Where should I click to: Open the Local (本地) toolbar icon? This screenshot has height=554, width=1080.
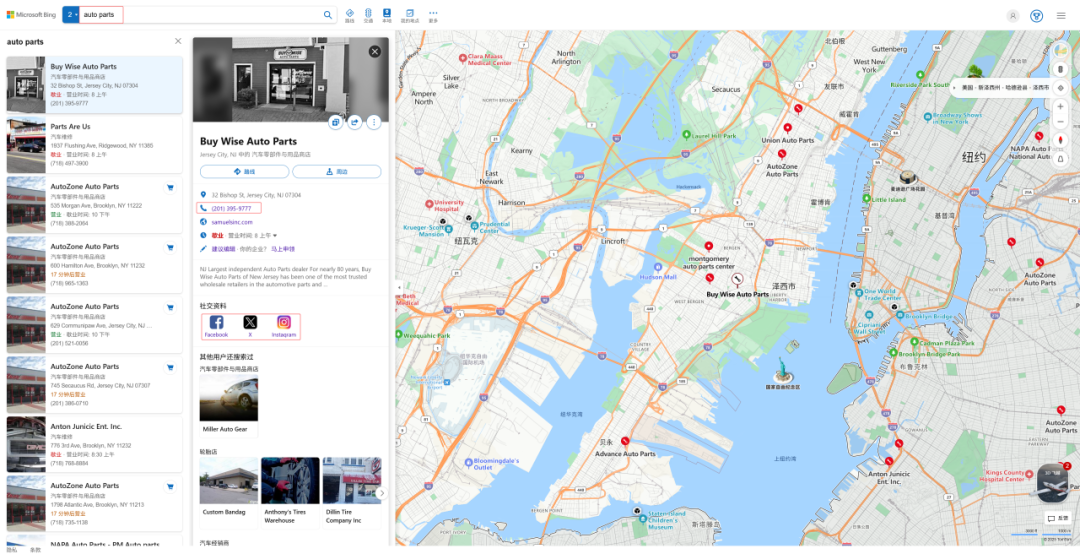[387, 15]
